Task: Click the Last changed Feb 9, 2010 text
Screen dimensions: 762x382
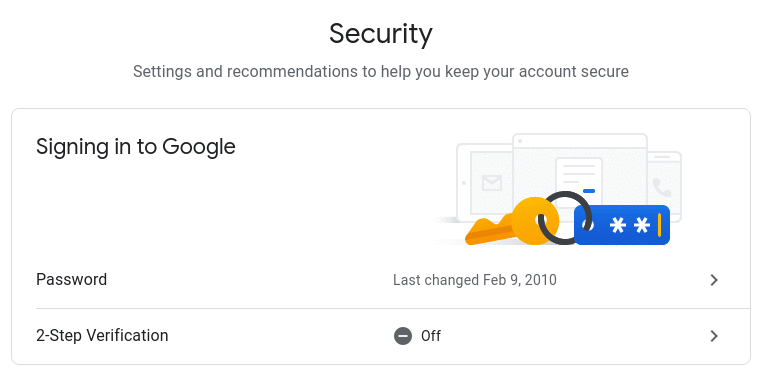Action: 475,280
